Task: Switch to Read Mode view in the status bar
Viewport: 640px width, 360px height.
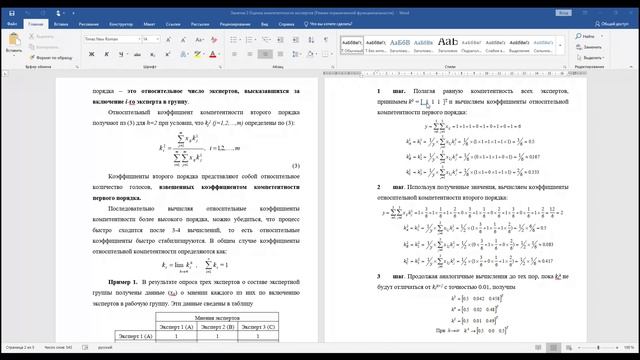Action: tap(538, 347)
